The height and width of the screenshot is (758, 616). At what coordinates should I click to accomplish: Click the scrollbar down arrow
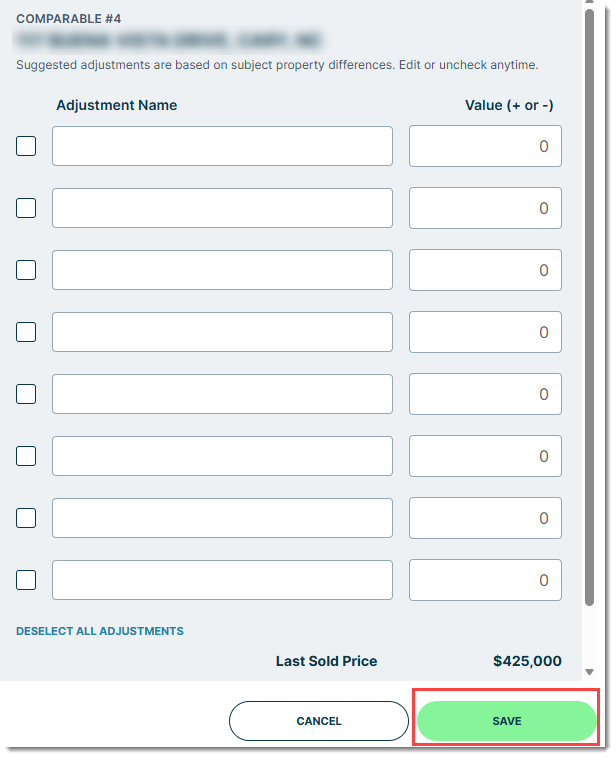click(x=589, y=672)
